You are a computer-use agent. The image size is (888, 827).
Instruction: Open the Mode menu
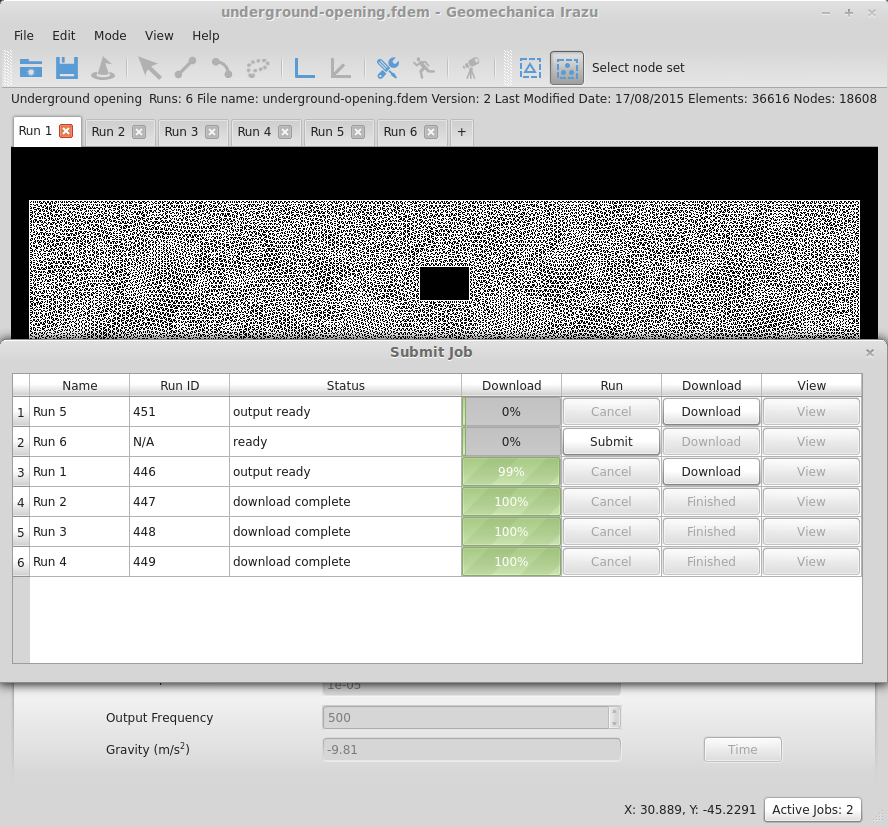click(x=110, y=35)
